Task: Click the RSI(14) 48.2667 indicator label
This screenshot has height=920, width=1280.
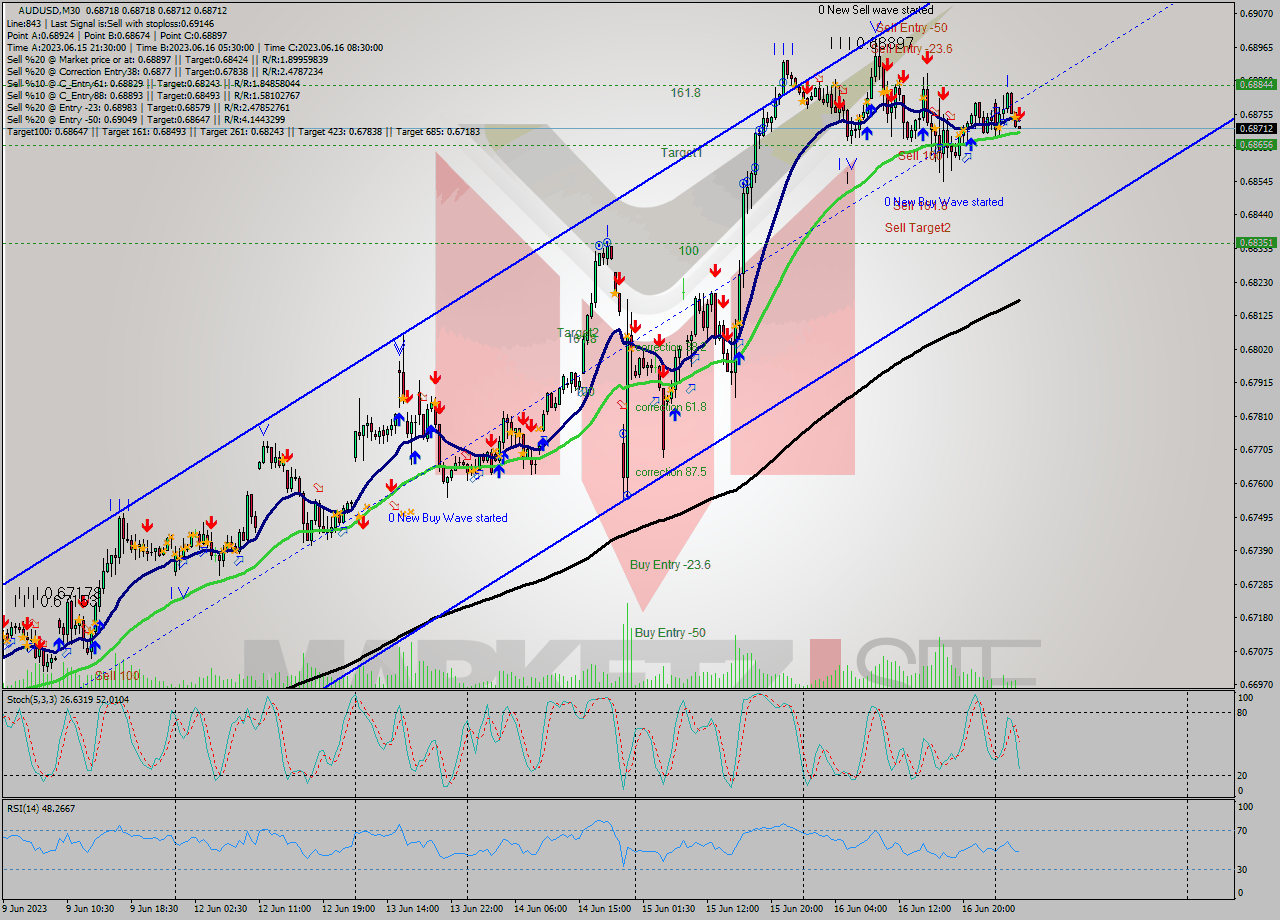Action: tap(41, 808)
